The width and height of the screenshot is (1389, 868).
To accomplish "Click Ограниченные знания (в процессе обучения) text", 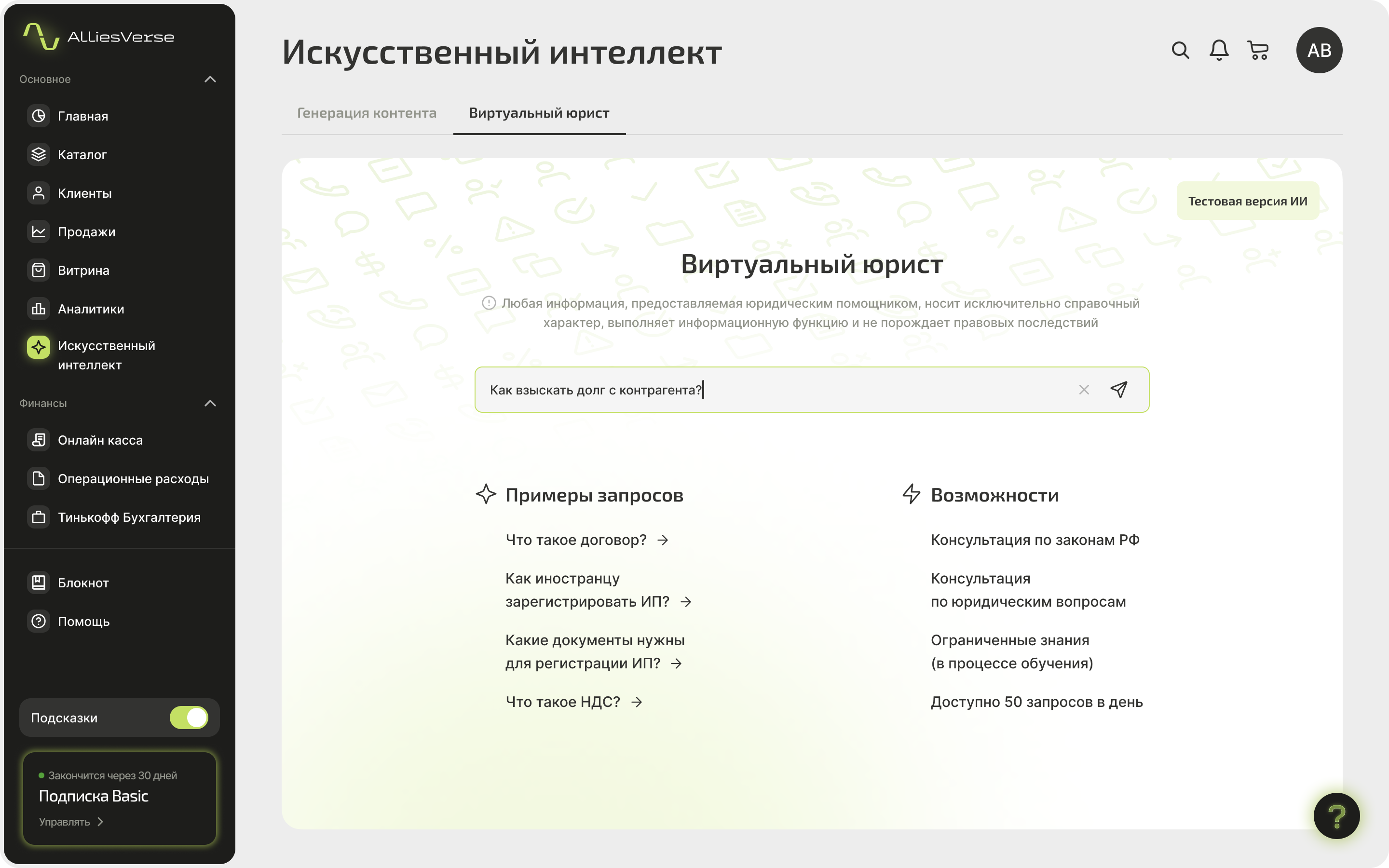I will point(1011,651).
